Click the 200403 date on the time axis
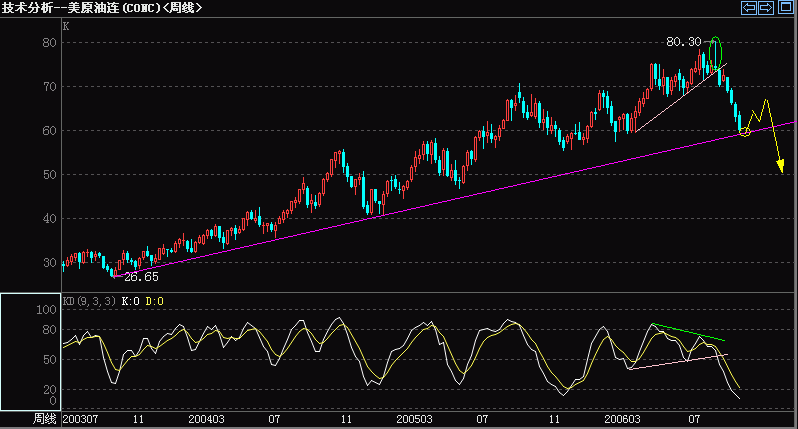798x429 pixels. [x=206, y=418]
